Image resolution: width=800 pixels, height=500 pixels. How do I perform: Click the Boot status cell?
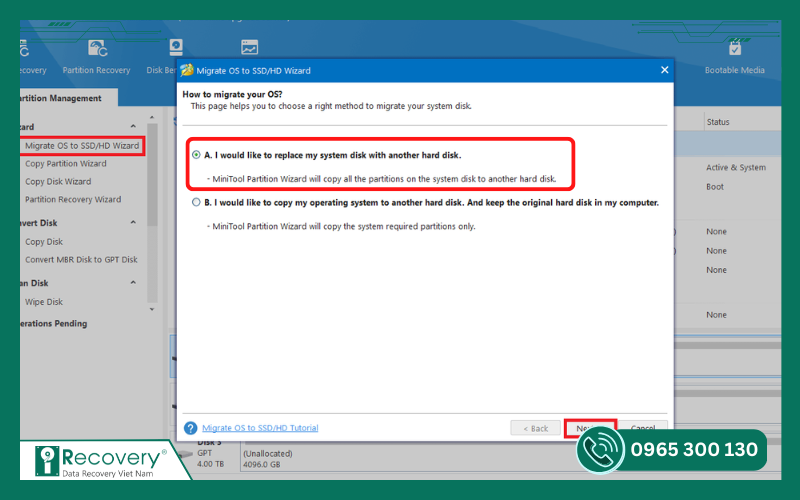715,187
